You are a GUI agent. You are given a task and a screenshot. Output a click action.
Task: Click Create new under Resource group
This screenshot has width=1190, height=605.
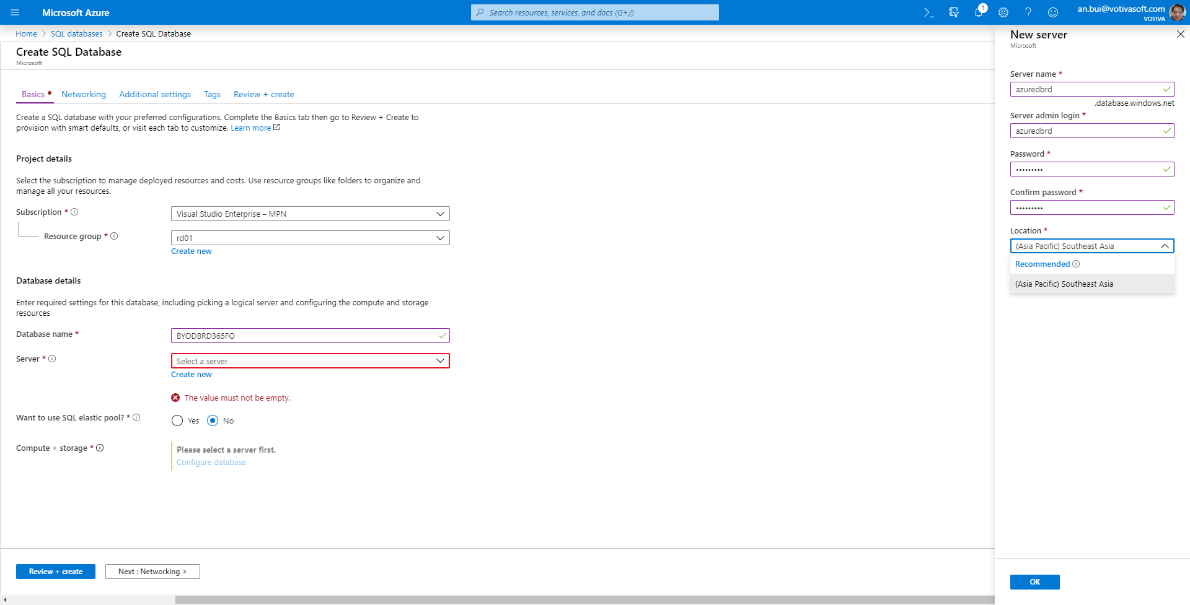pyautogui.click(x=191, y=251)
